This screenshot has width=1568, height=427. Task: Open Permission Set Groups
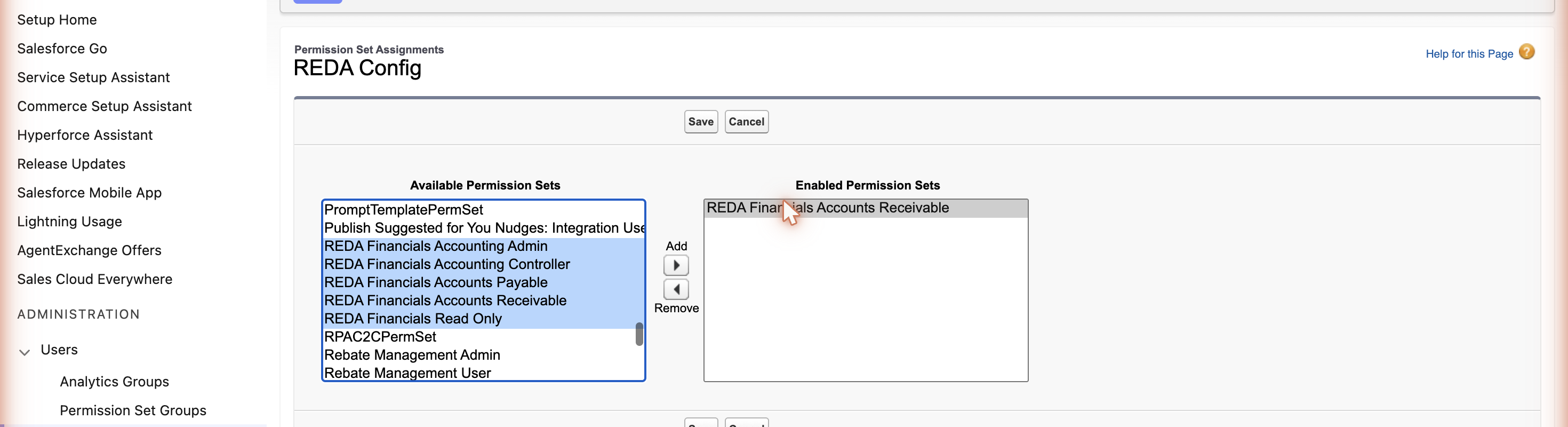(x=133, y=410)
